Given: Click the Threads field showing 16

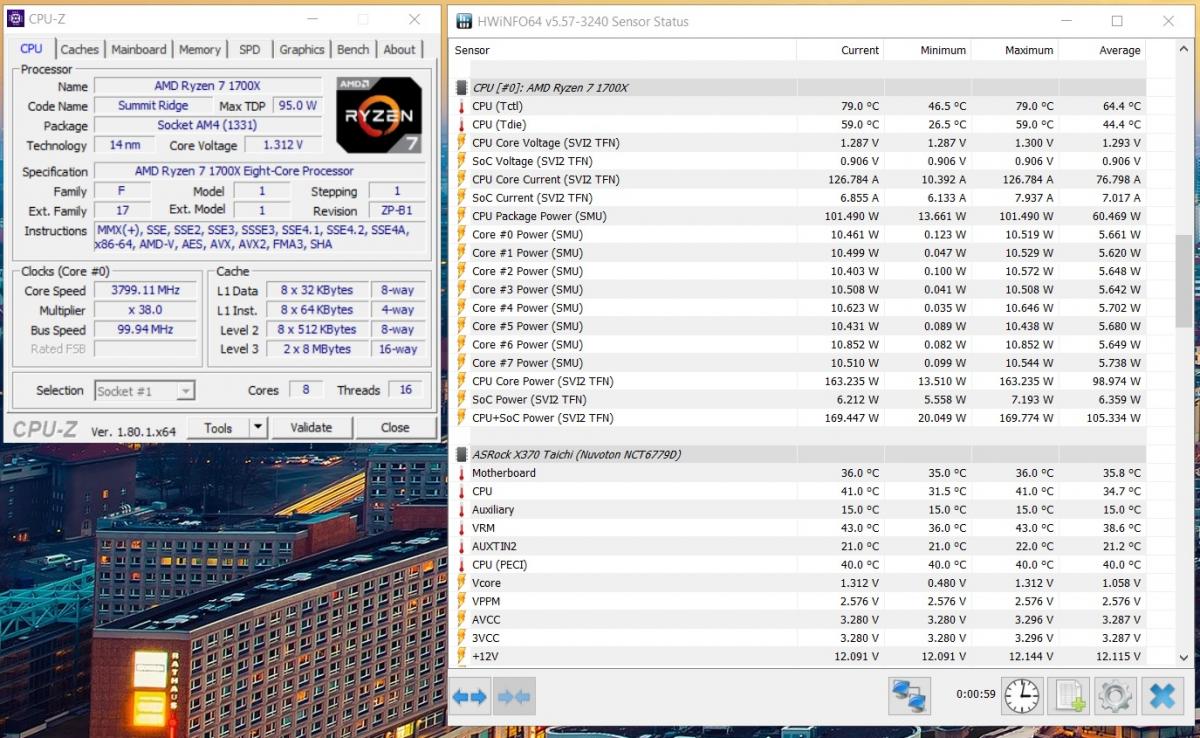Looking at the screenshot, I should pyautogui.click(x=406, y=390).
